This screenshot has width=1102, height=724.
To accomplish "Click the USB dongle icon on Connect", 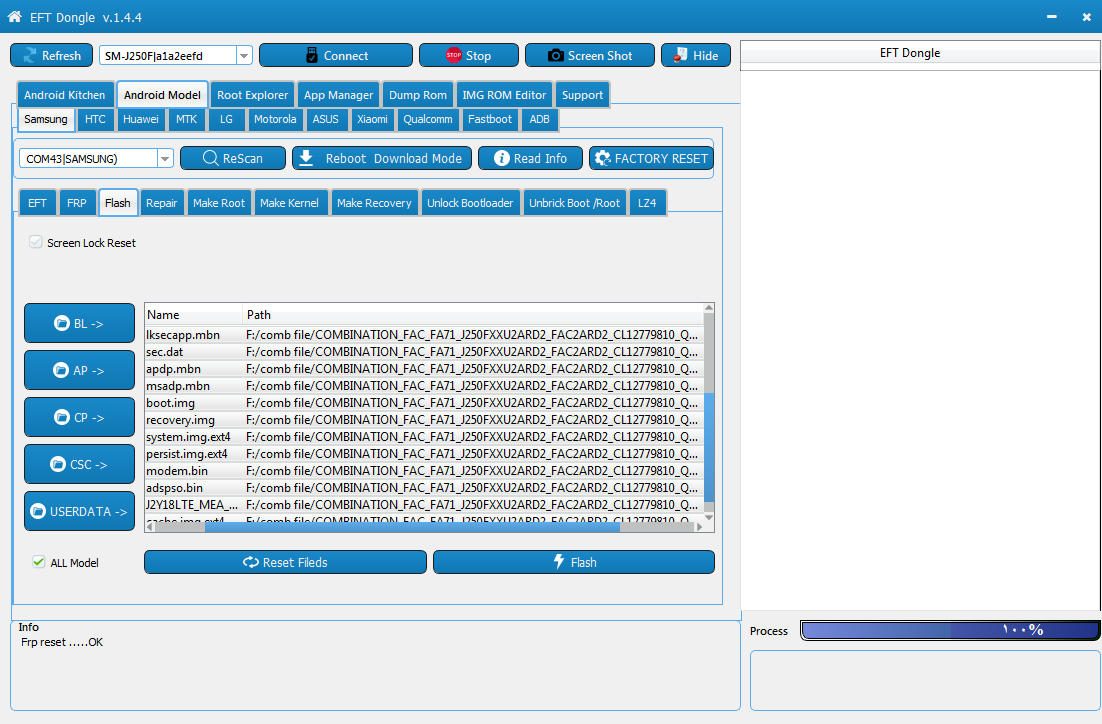I will coord(312,56).
